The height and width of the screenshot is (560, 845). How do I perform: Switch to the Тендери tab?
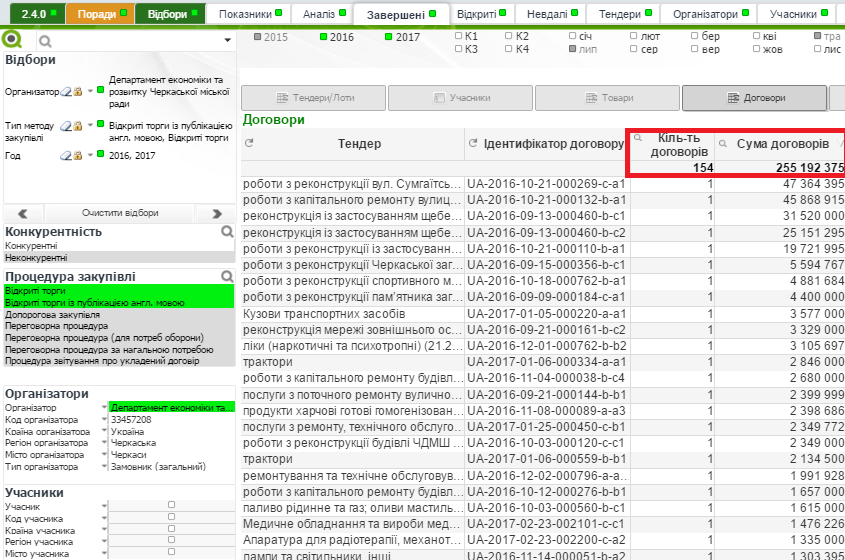[621, 15]
